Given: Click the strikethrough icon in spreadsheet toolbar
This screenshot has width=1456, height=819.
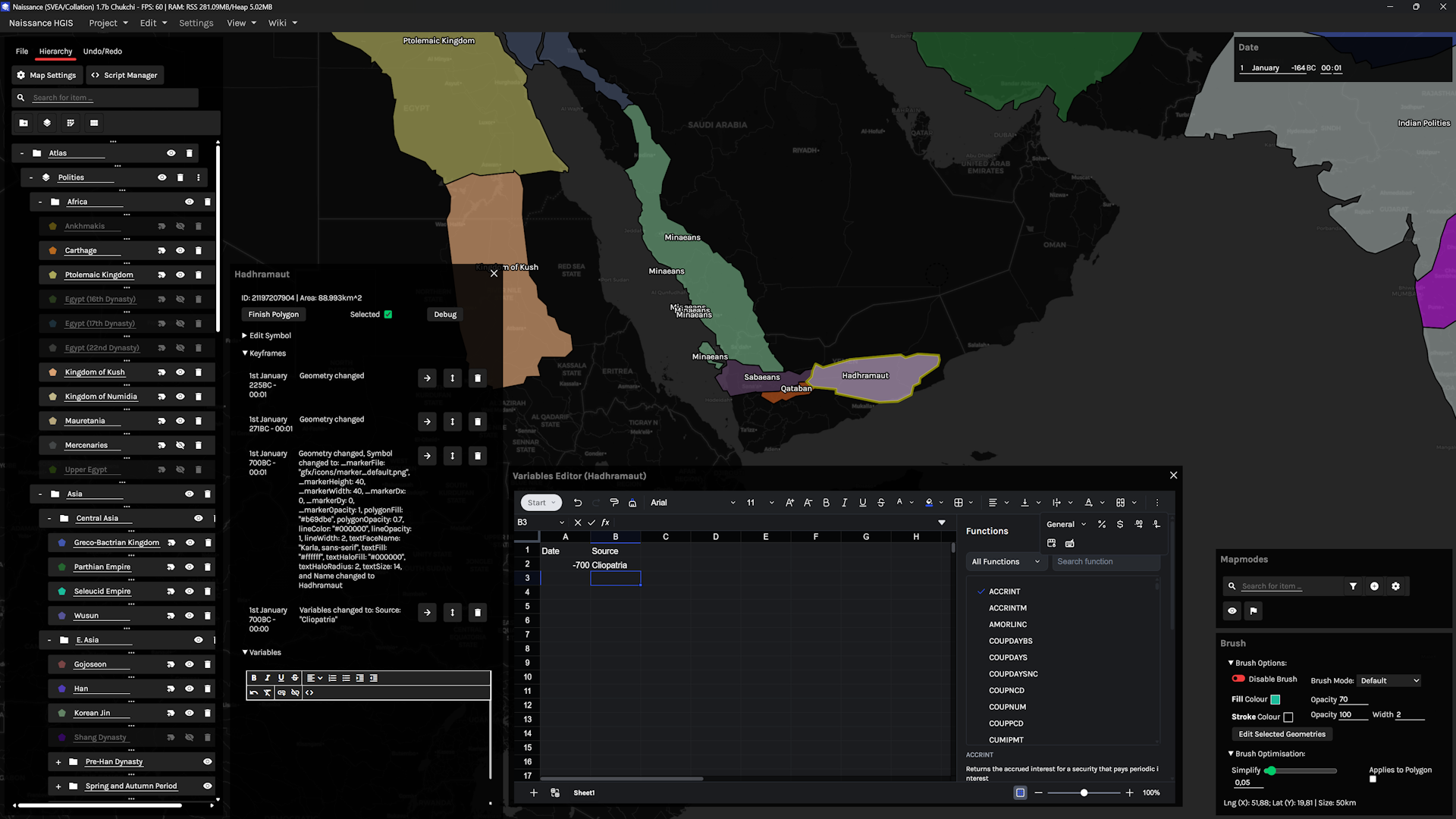Looking at the screenshot, I should pyautogui.click(x=880, y=503).
